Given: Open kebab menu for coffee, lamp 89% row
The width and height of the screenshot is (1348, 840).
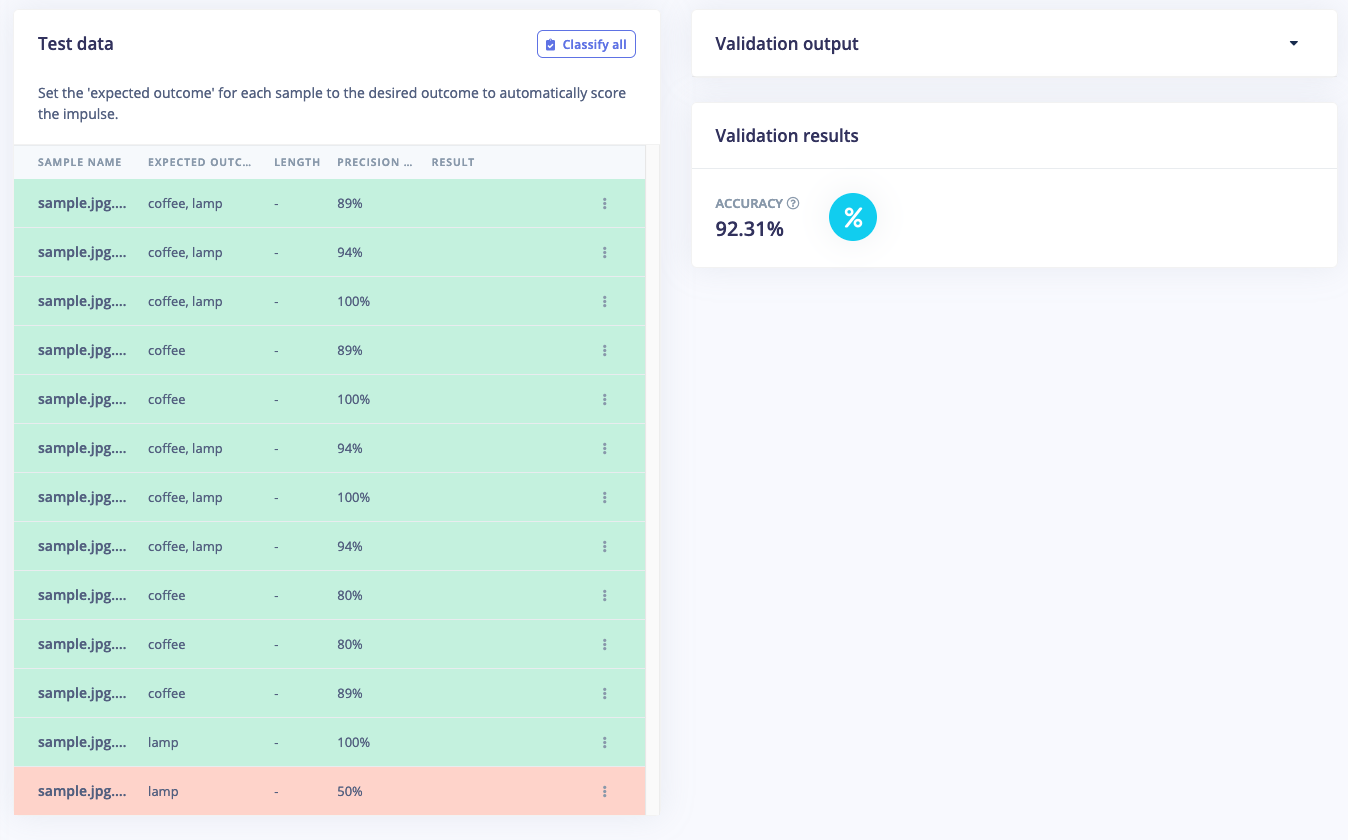Looking at the screenshot, I should coord(605,204).
